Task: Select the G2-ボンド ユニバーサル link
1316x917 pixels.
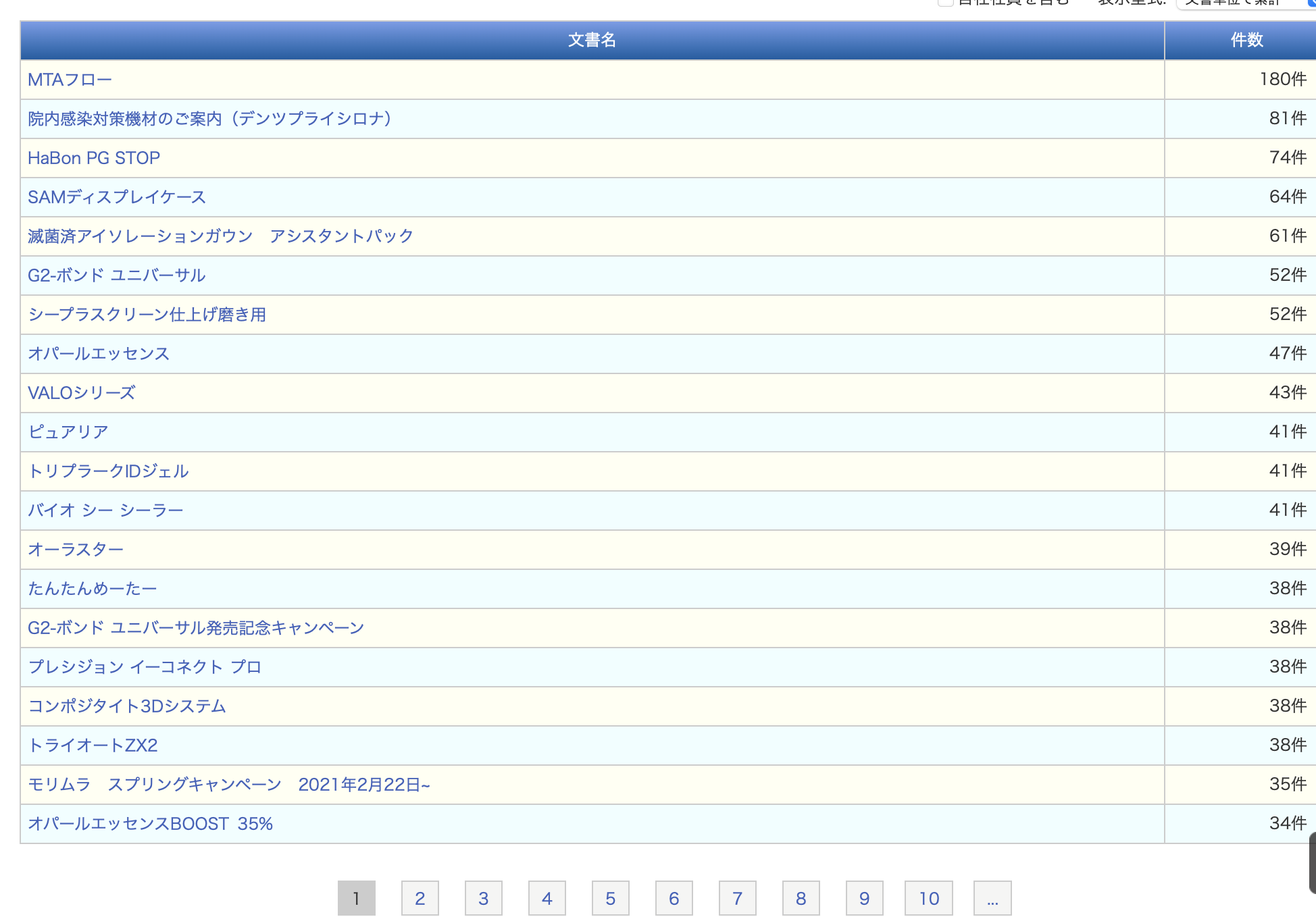Action: (x=116, y=276)
